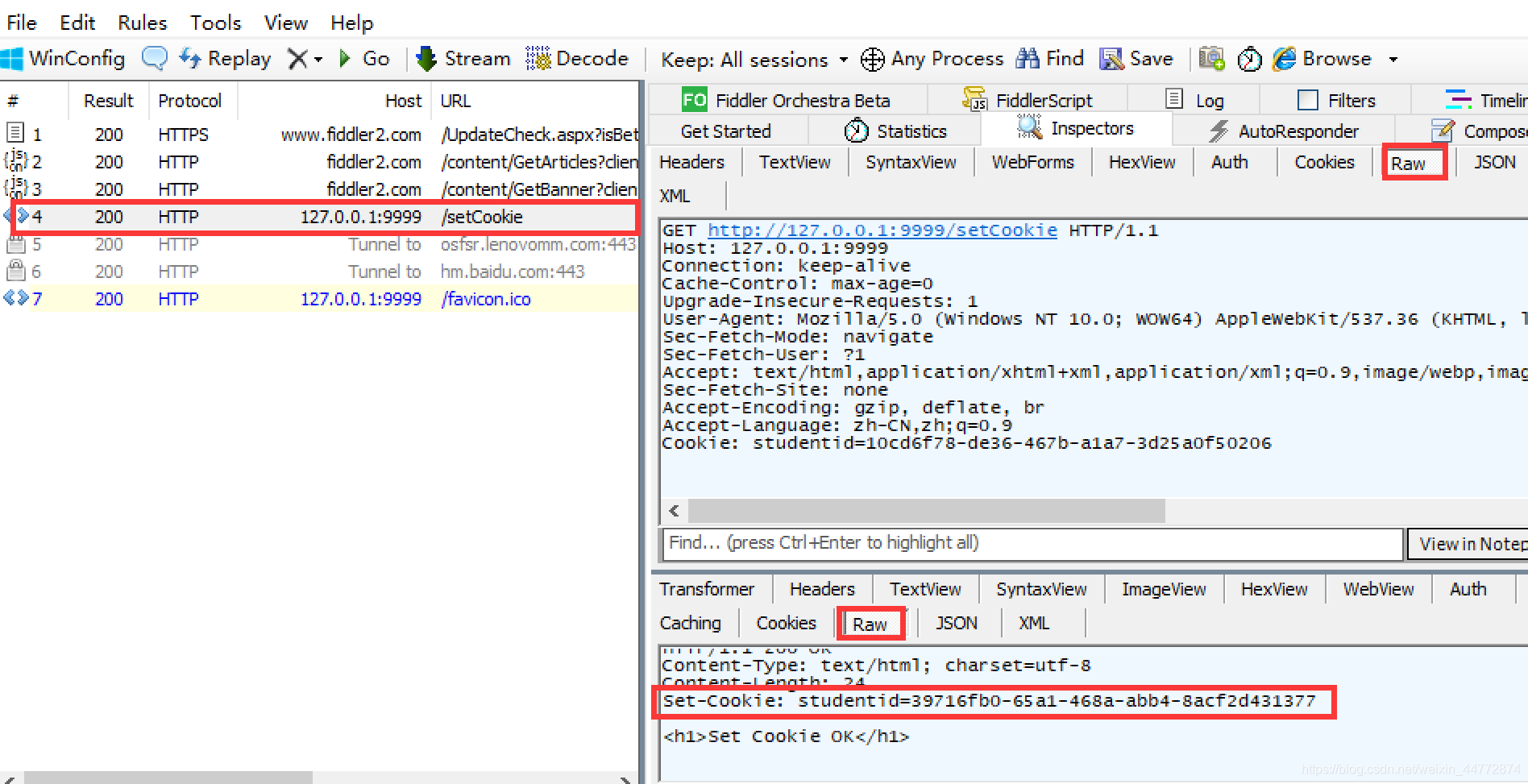
Task: Open the View menu
Action: 286,23
